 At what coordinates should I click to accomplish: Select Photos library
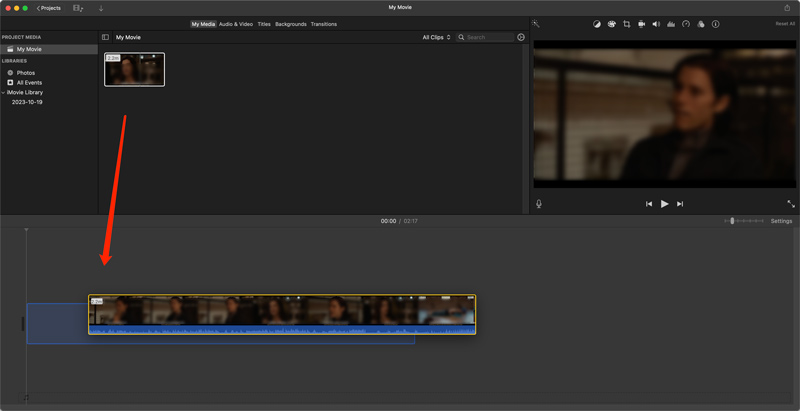click(x=26, y=73)
